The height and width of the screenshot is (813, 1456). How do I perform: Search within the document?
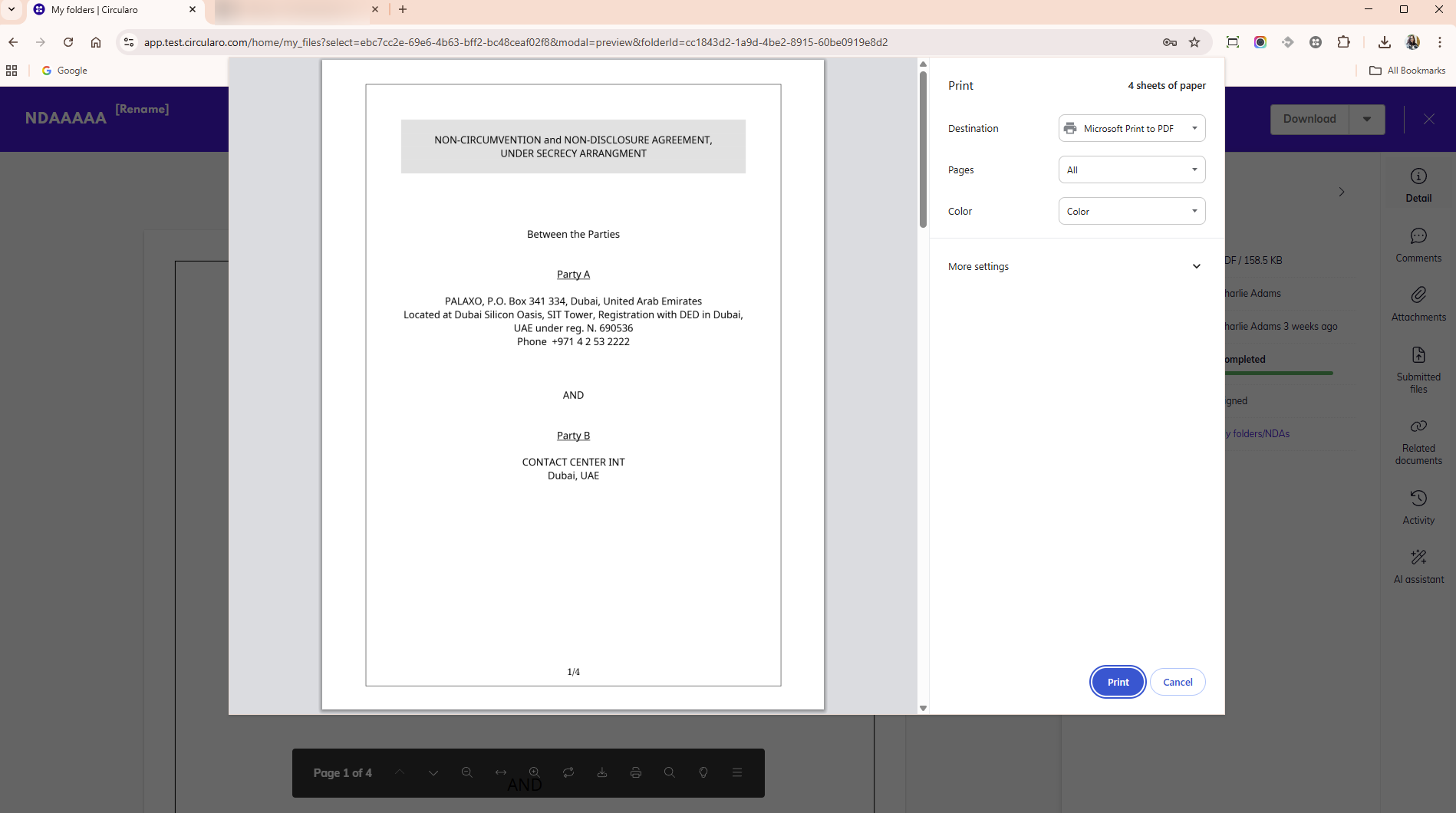pyautogui.click(x=670, y=772)
